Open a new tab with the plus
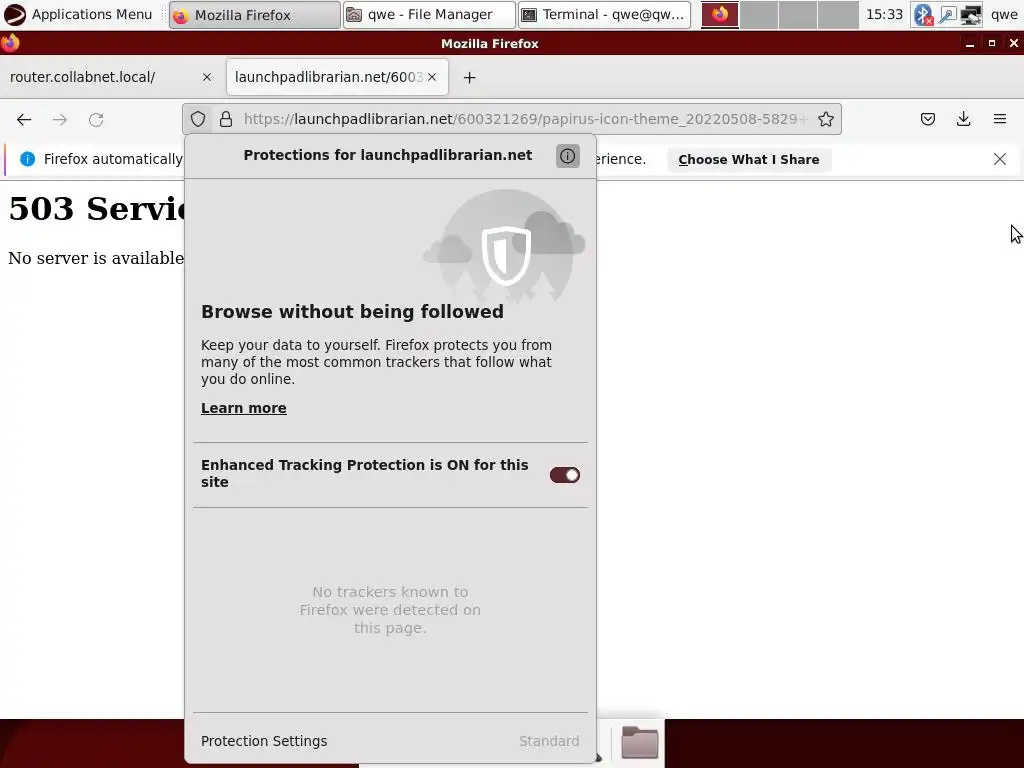Image resolution: width=1024 pixels, height=768 pixels. 469,78
